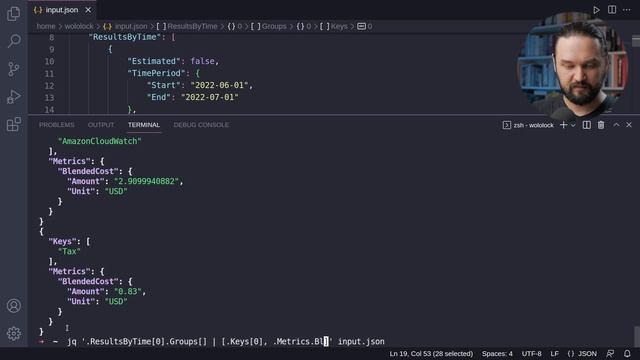Screen dimensions: 640x360
Task: Click 'wololock' in the breadcrumb
Action: (79, 26)
